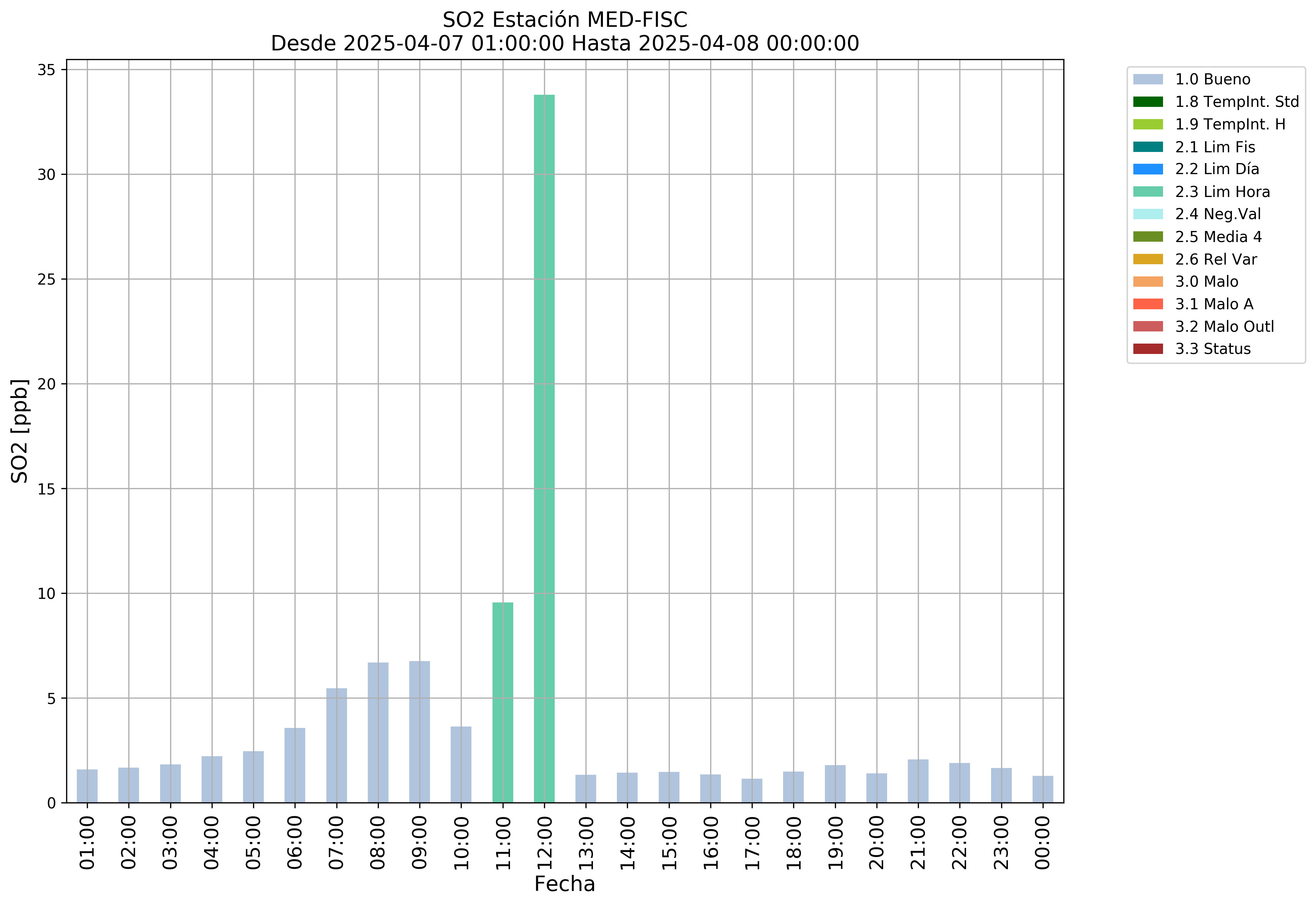Click the 1.8 TempInt. Std legend swatch
This screenshot has width=1316, height=906.
(1148, 102)
